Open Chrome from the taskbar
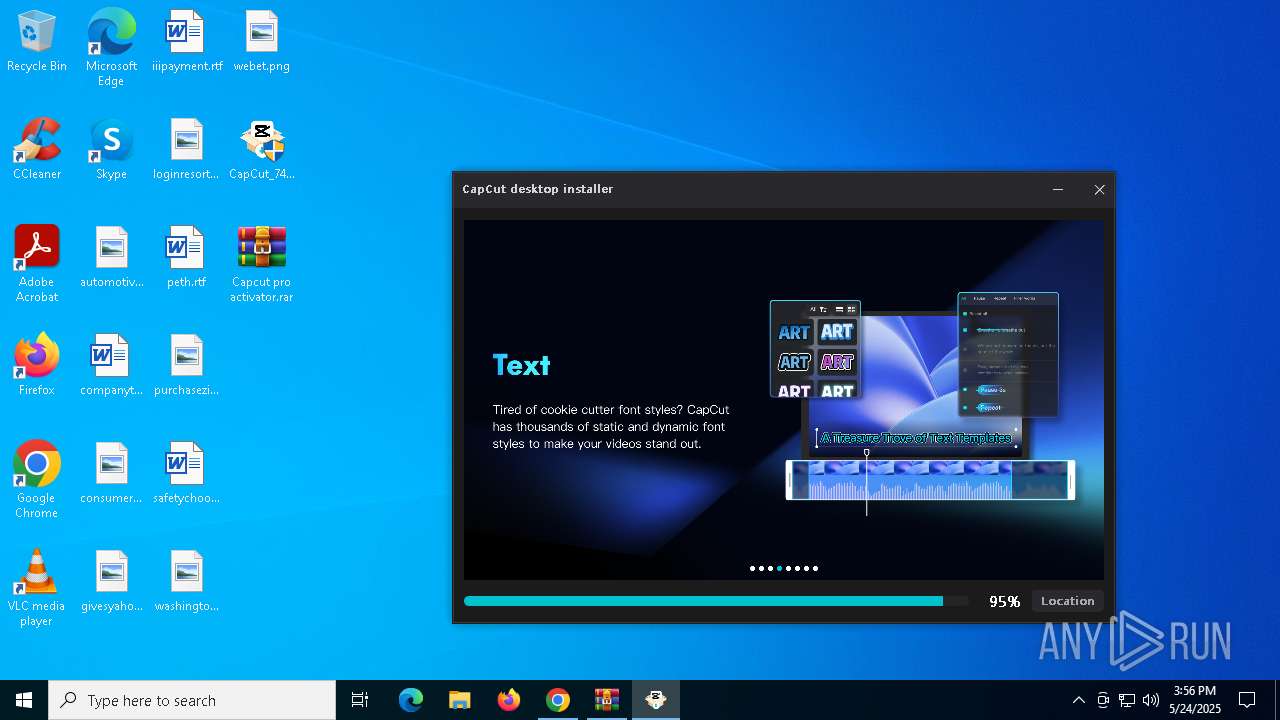The height and width of the screenshot is (720, 1280). point(558,700)
